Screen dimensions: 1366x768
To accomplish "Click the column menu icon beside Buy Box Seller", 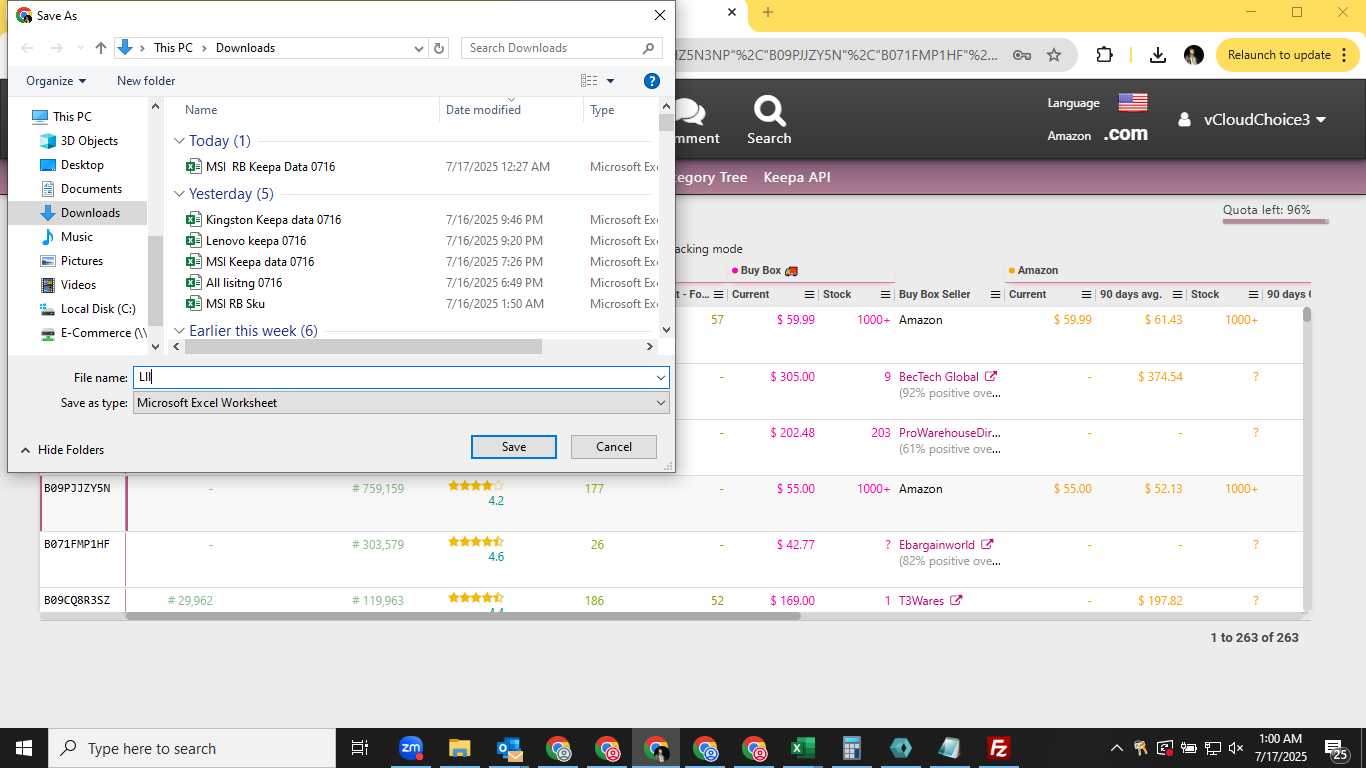I will pyautogui.click(x=994, y=295).
